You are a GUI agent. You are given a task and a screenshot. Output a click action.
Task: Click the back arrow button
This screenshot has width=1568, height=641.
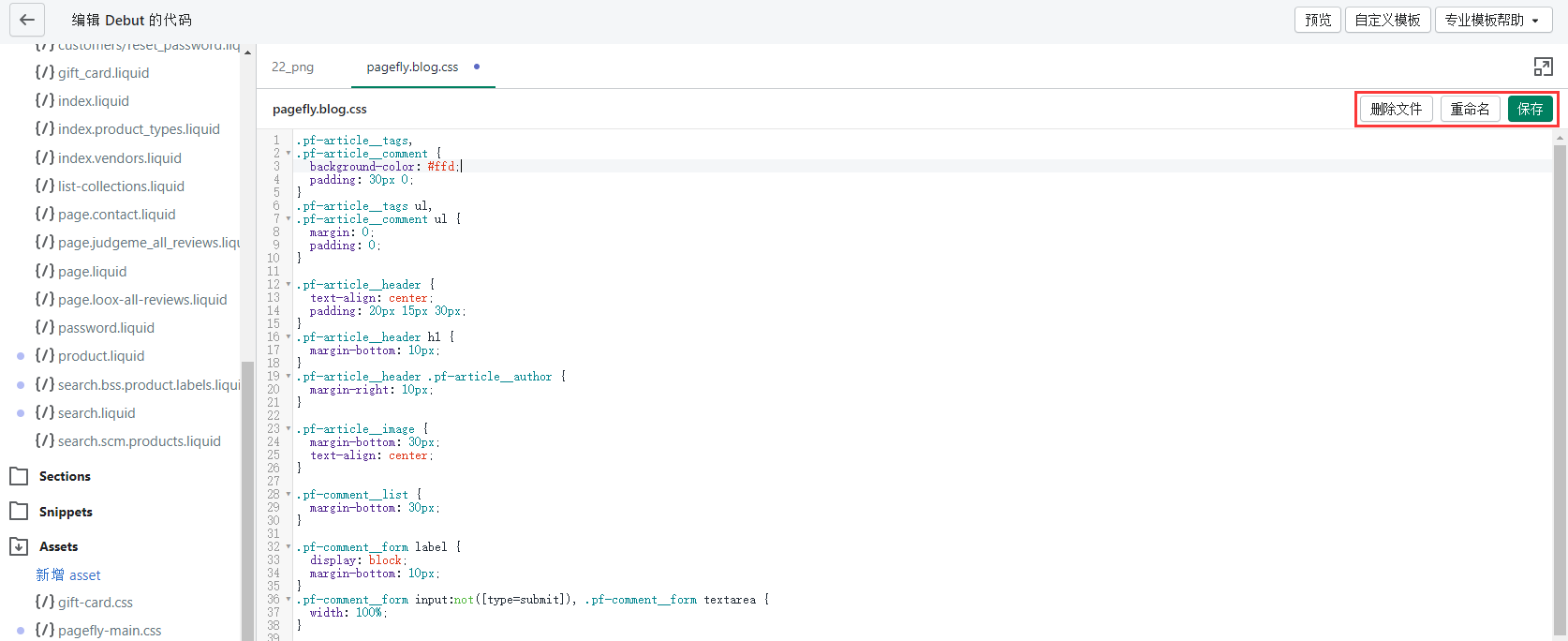point(26,20)
